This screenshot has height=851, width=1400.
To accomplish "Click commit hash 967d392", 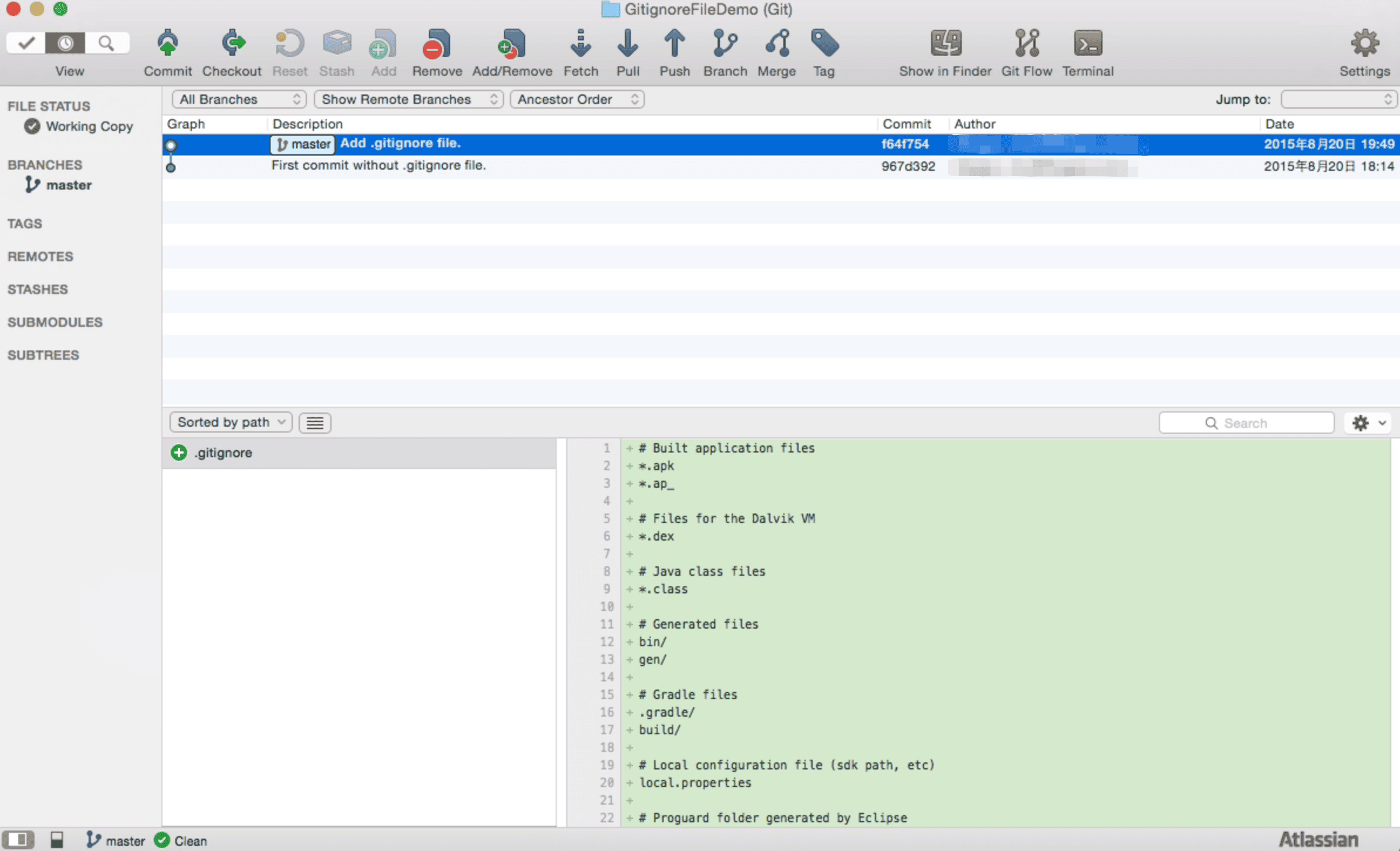I will pyautogui.click(x=908, y=167).
